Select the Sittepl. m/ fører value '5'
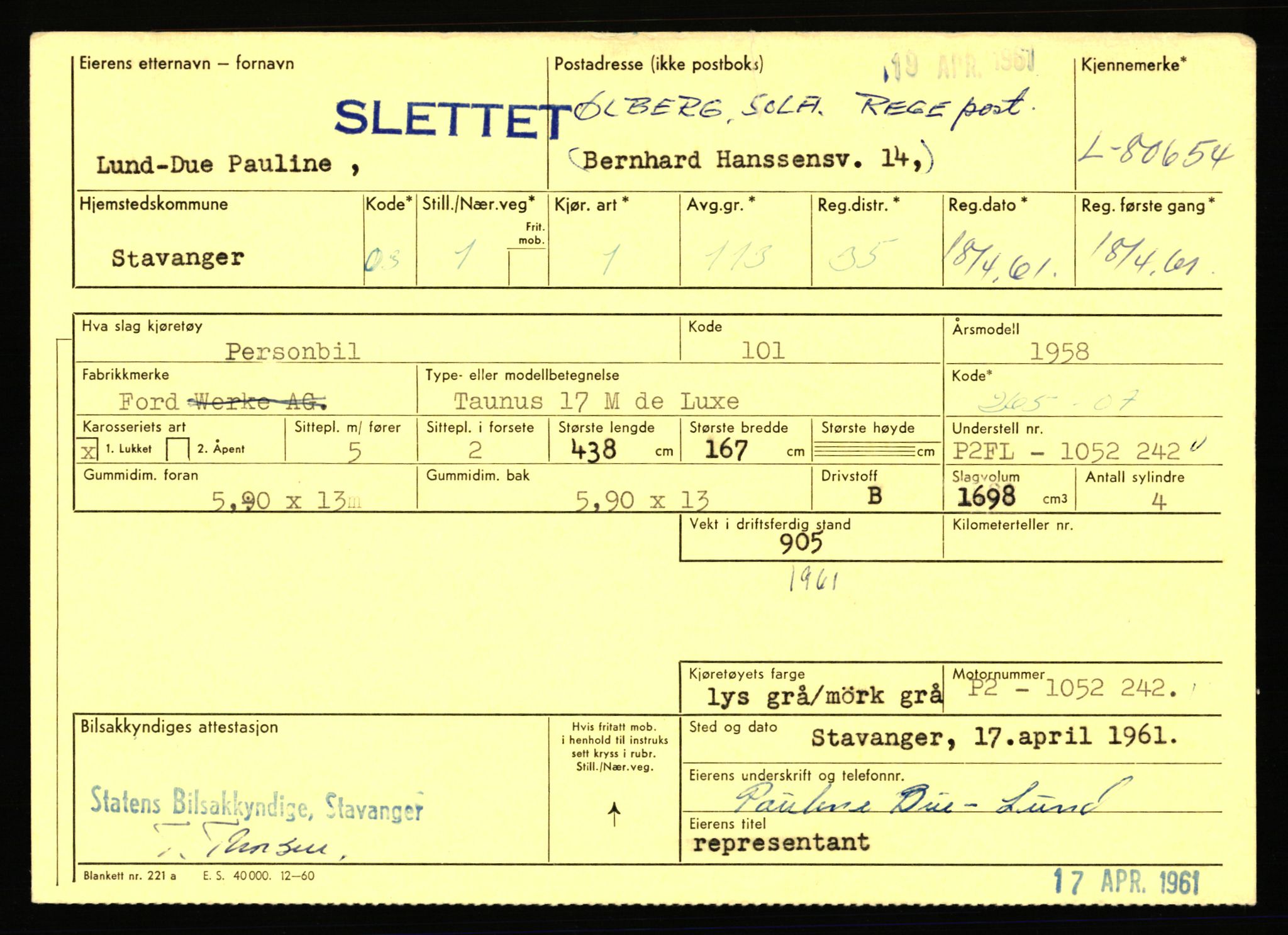The image size is (1288, 935). coord(354,451)
